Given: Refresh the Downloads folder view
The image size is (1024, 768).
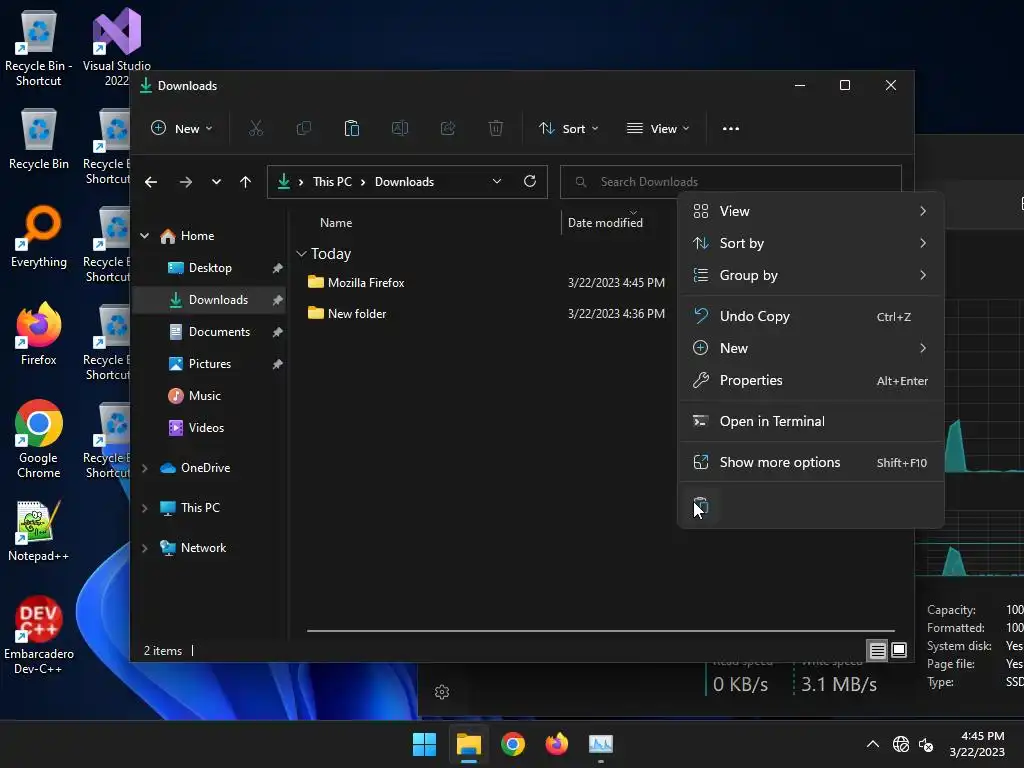Looking at the screenshot, I should pyautogui.click(x=530, y=182).
